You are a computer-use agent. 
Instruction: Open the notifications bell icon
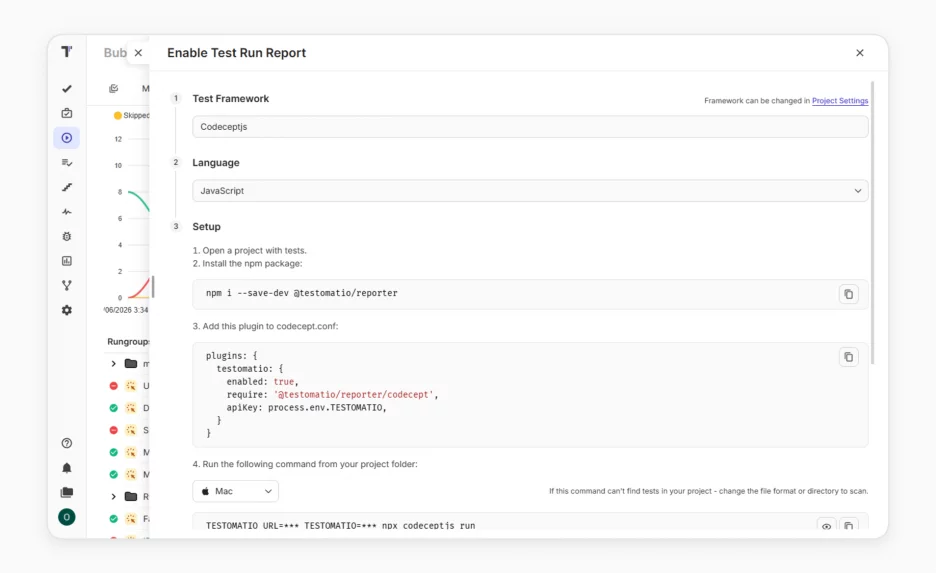67,468
